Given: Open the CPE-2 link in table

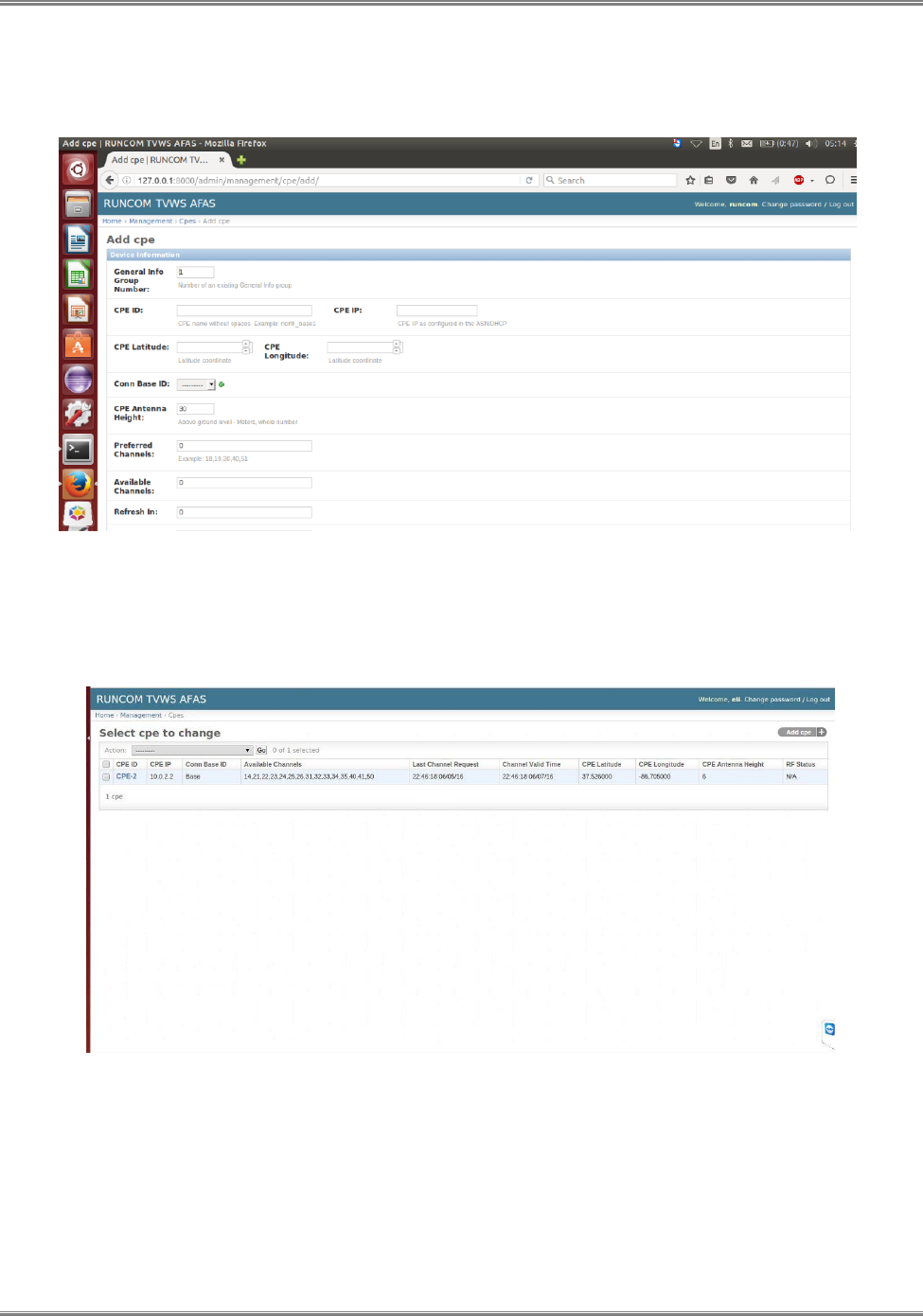Looking at the screenshot, I should click(126, 776).
